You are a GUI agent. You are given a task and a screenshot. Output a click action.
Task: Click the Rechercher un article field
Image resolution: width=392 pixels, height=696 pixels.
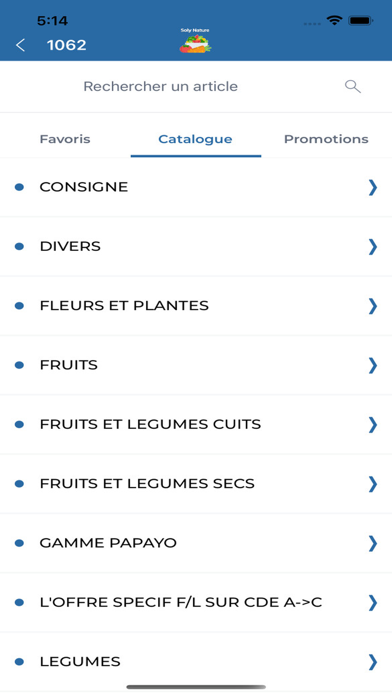point(196,86)
